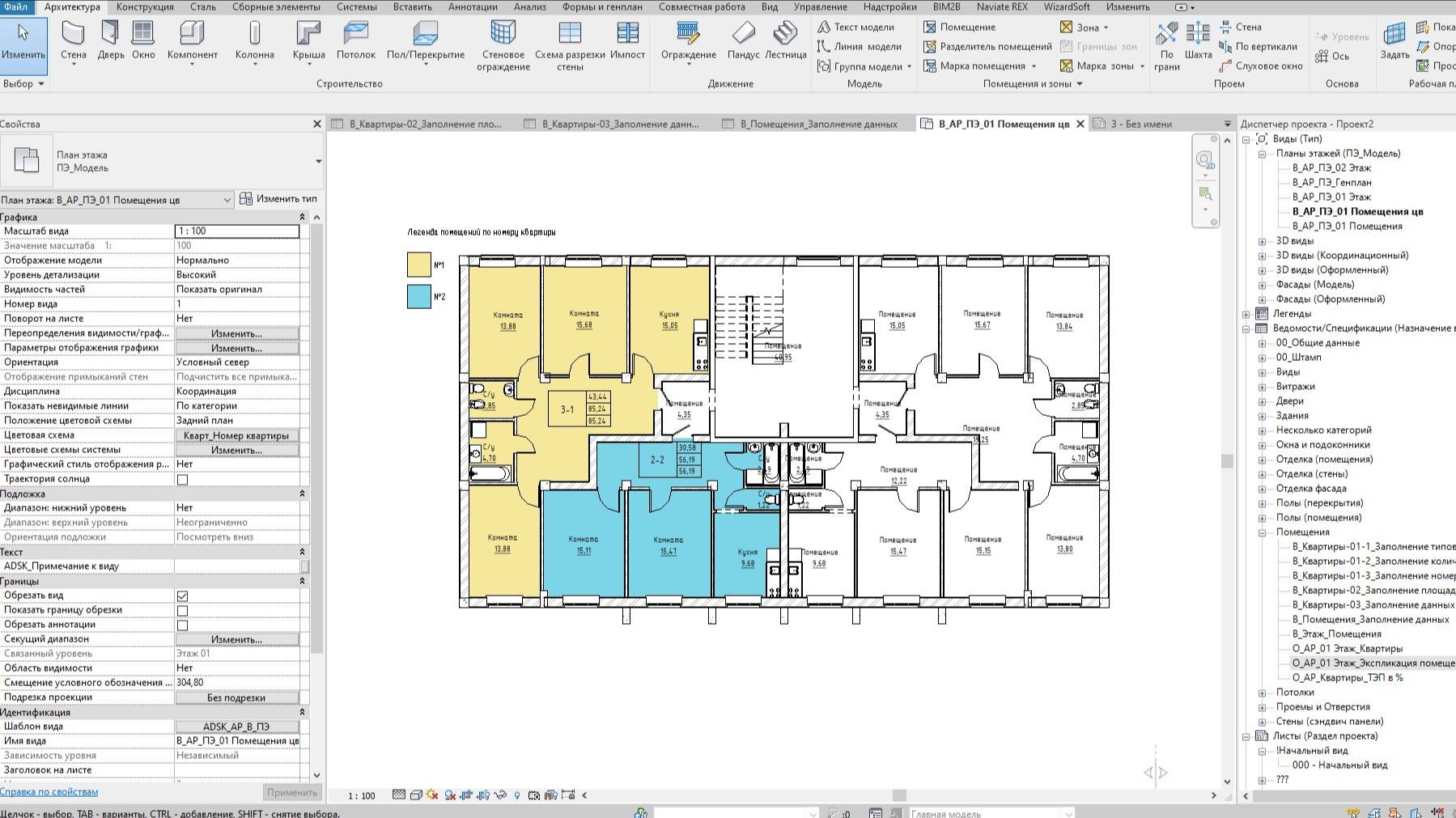Click Разделитель помещений tool

(x=987, y=46)
